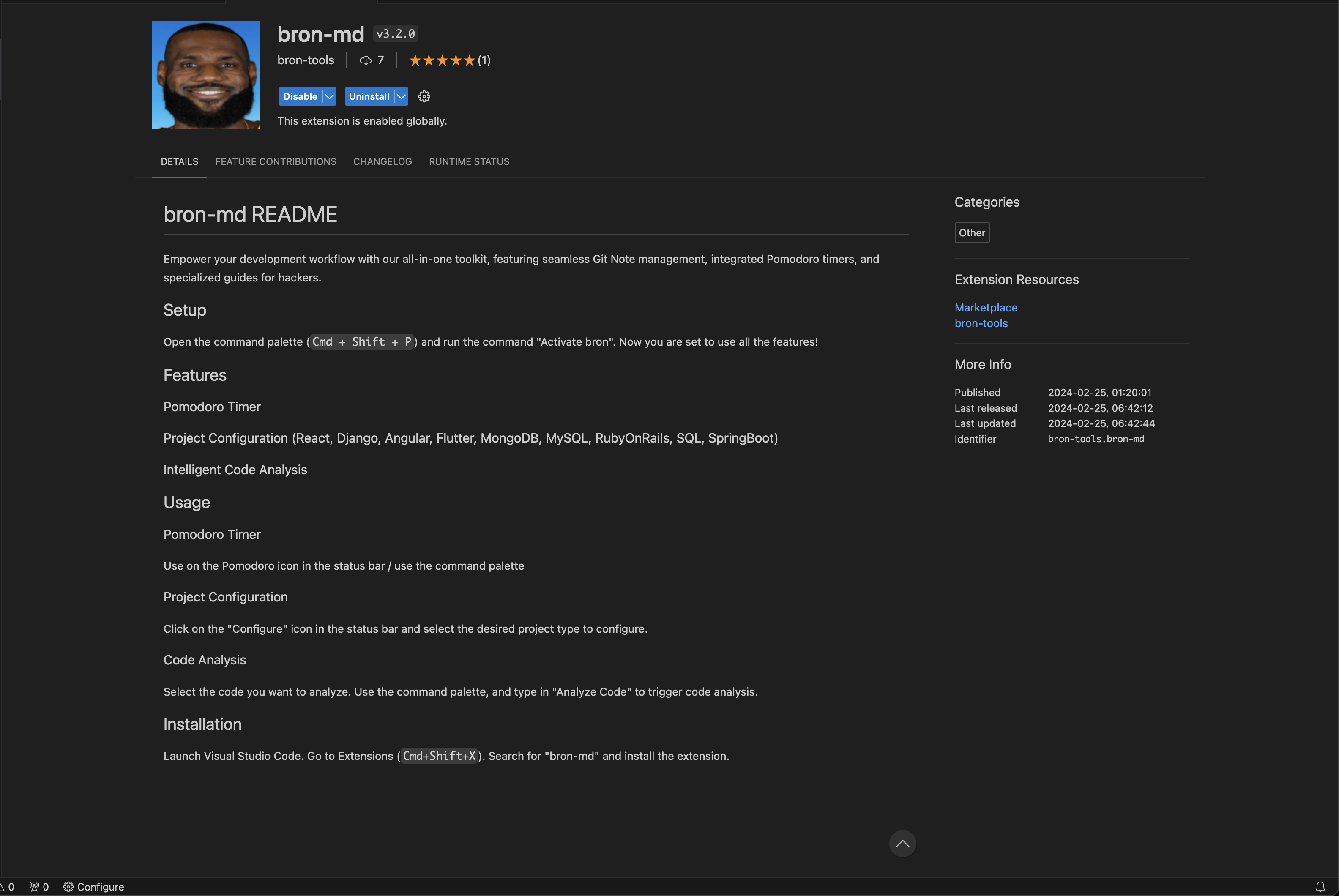Click the scroll-to-top arrow button

point(902,844)
